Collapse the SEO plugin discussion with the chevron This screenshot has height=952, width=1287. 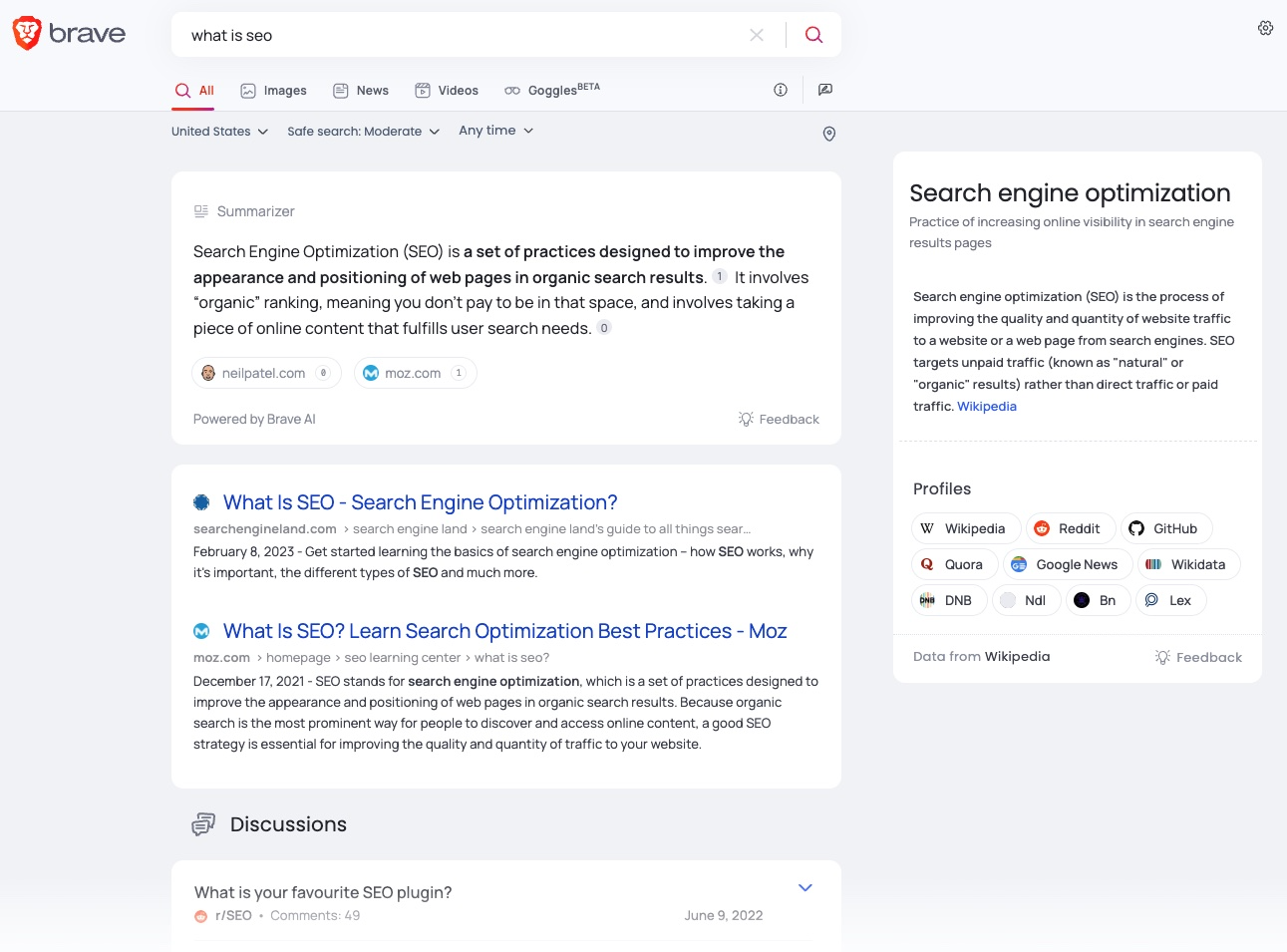pyautogui.click(x=804, y=887)
